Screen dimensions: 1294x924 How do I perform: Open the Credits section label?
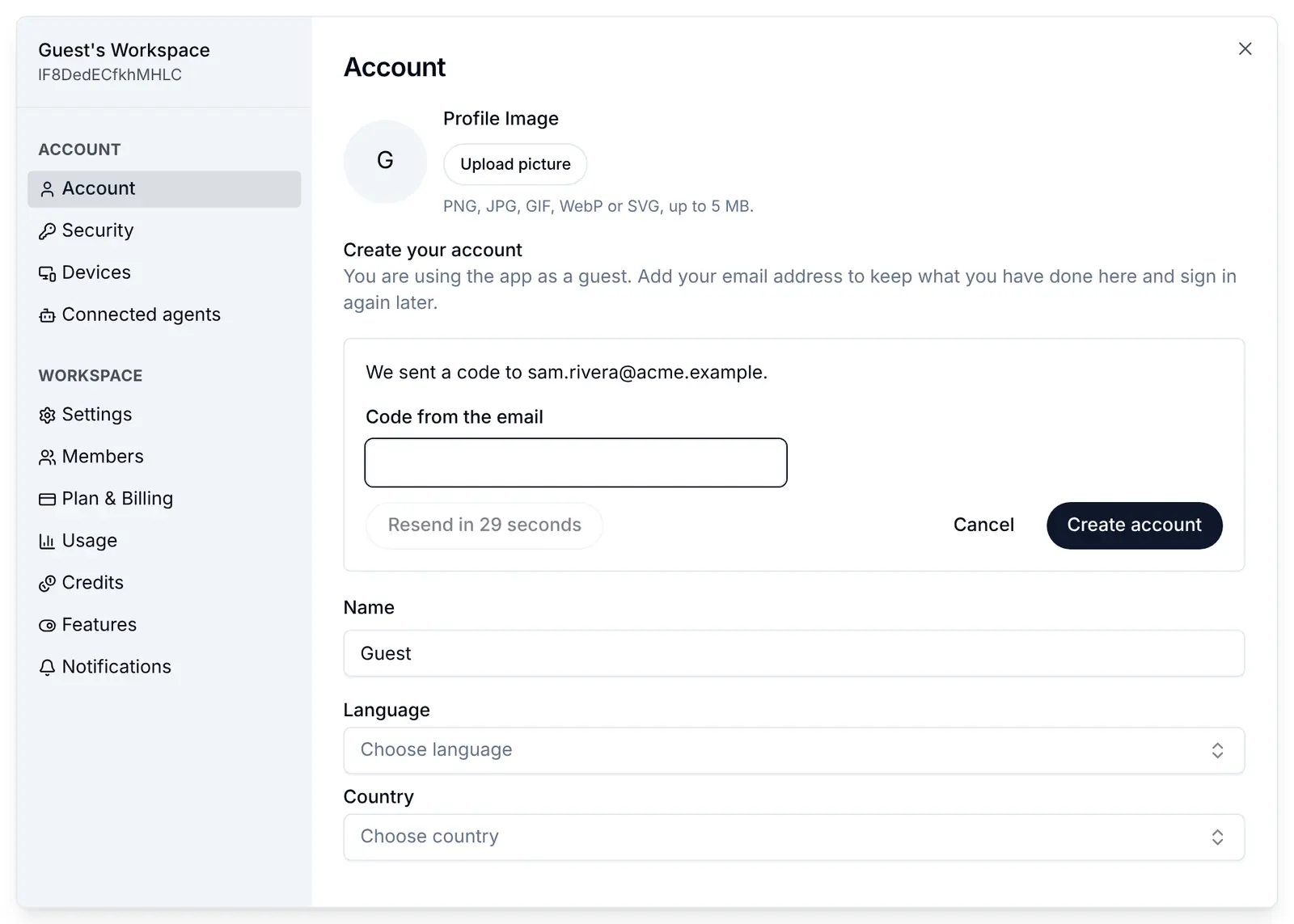[93, 582]
